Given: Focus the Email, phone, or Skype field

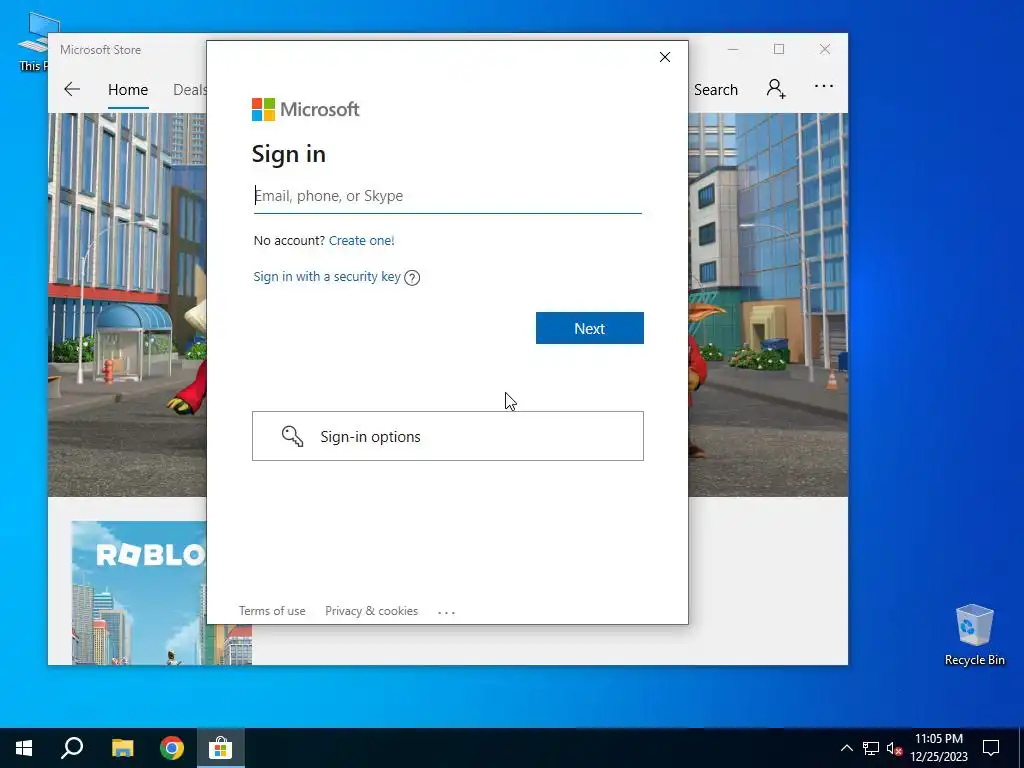Looking at the screenshot, I should pos(448,196).
